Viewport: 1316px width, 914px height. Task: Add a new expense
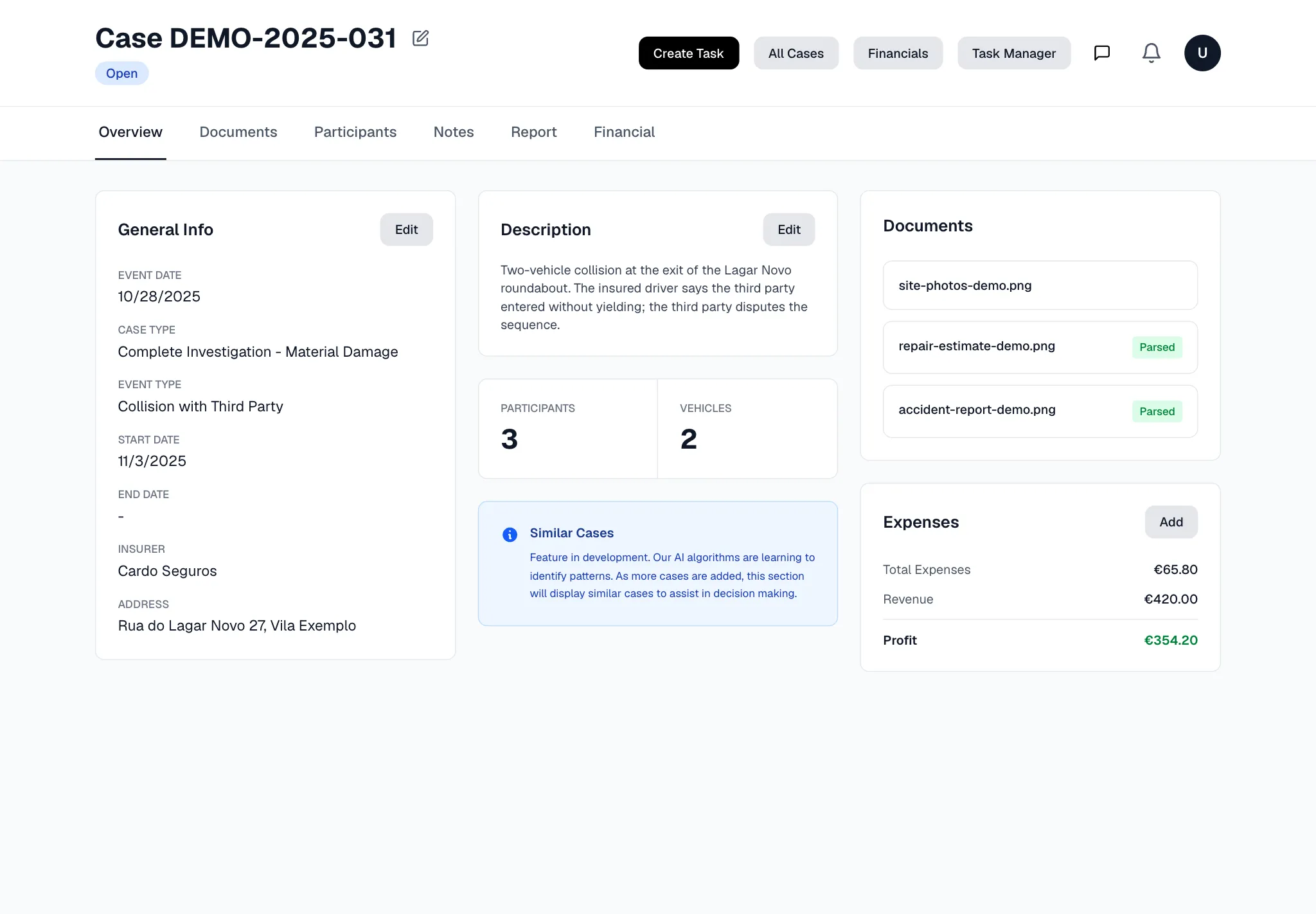pos(1171,522)
